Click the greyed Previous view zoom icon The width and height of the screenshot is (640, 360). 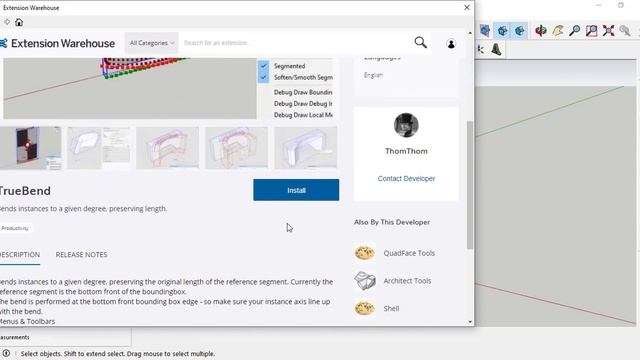coord(625,31)
